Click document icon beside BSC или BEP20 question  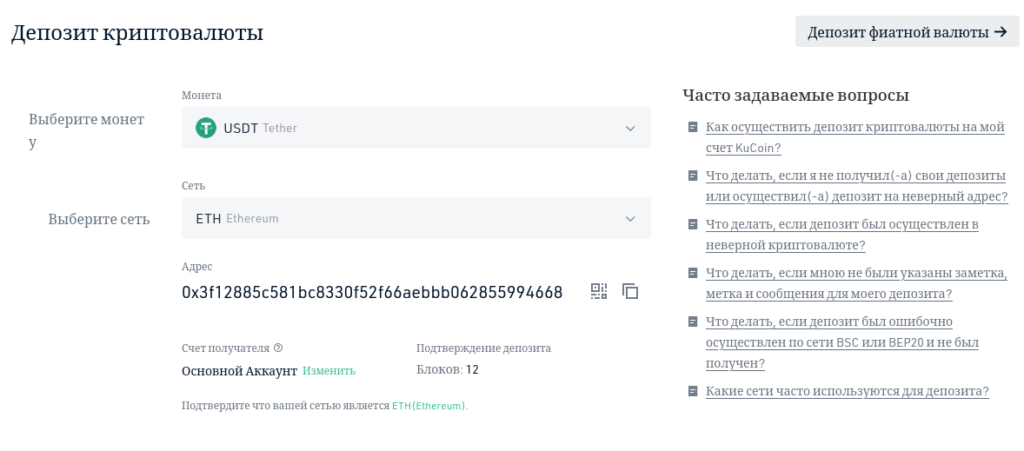click(x=692, y=322)
